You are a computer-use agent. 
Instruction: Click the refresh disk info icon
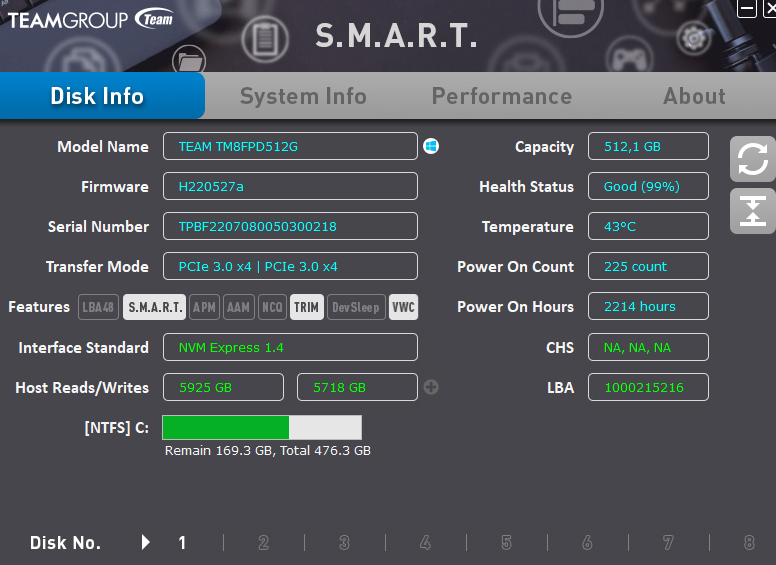753,159
